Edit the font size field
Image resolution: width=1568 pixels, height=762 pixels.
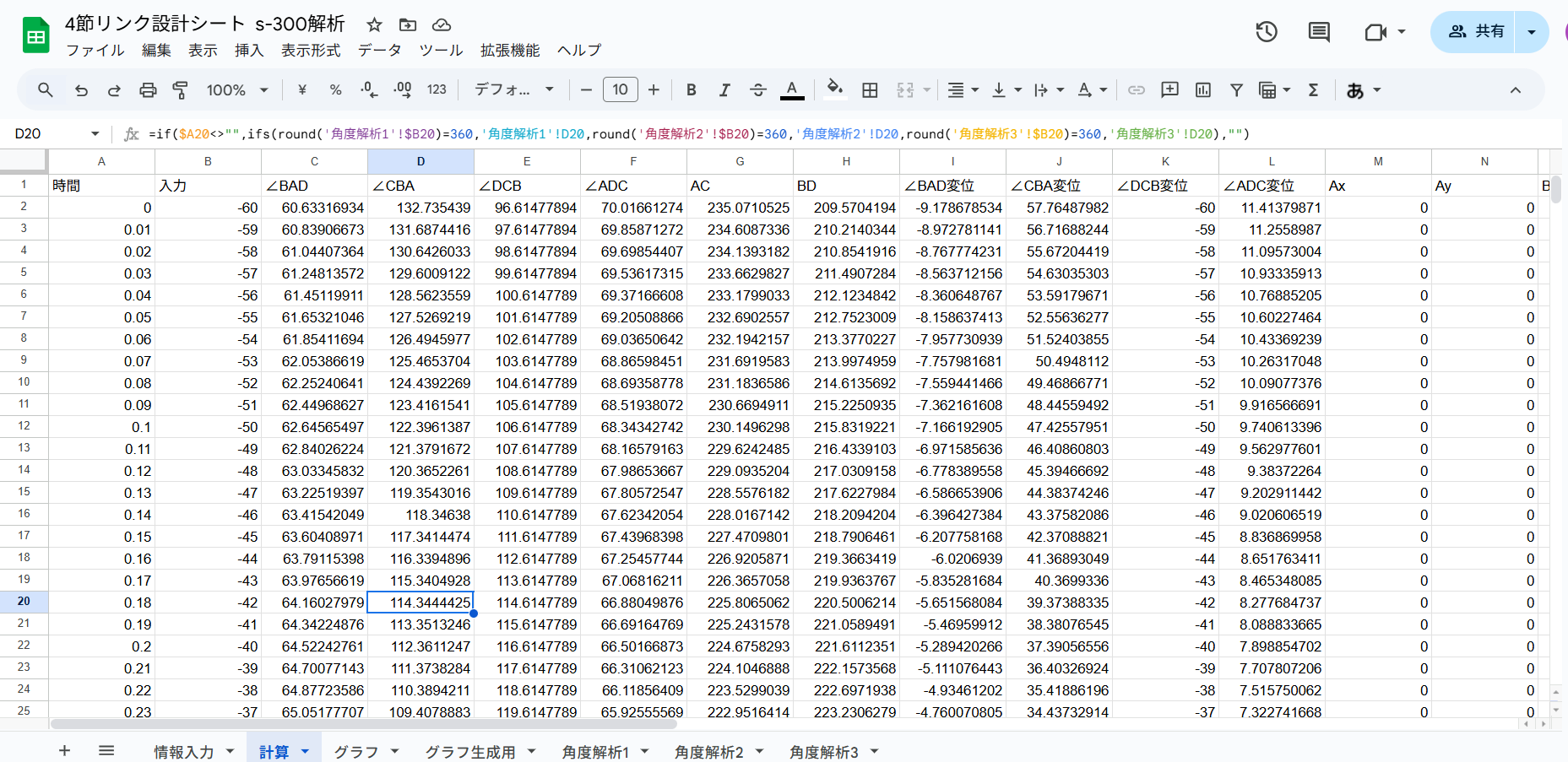tap(621, 90)
